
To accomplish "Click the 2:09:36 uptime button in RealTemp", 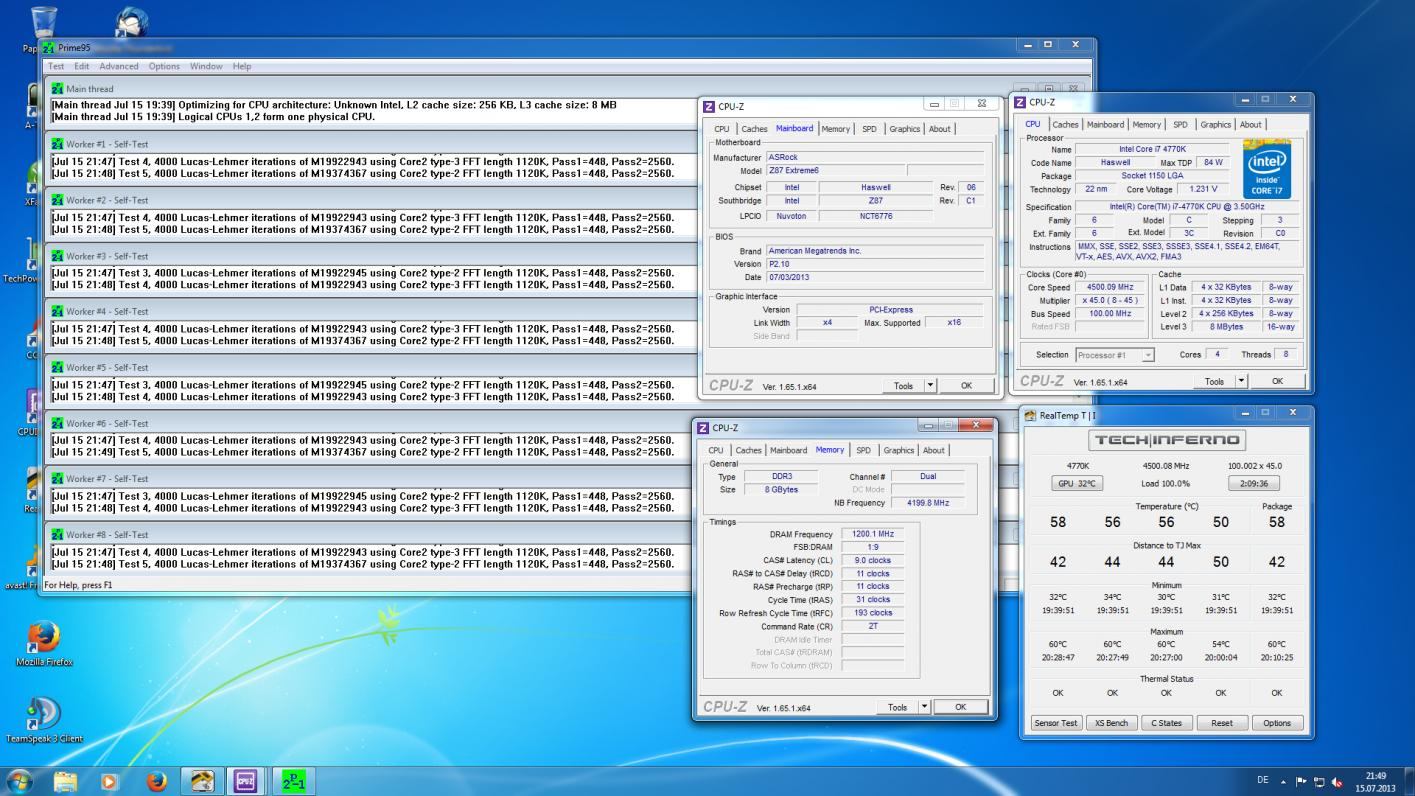I will pyautogui.click(x=1253, y=483).
